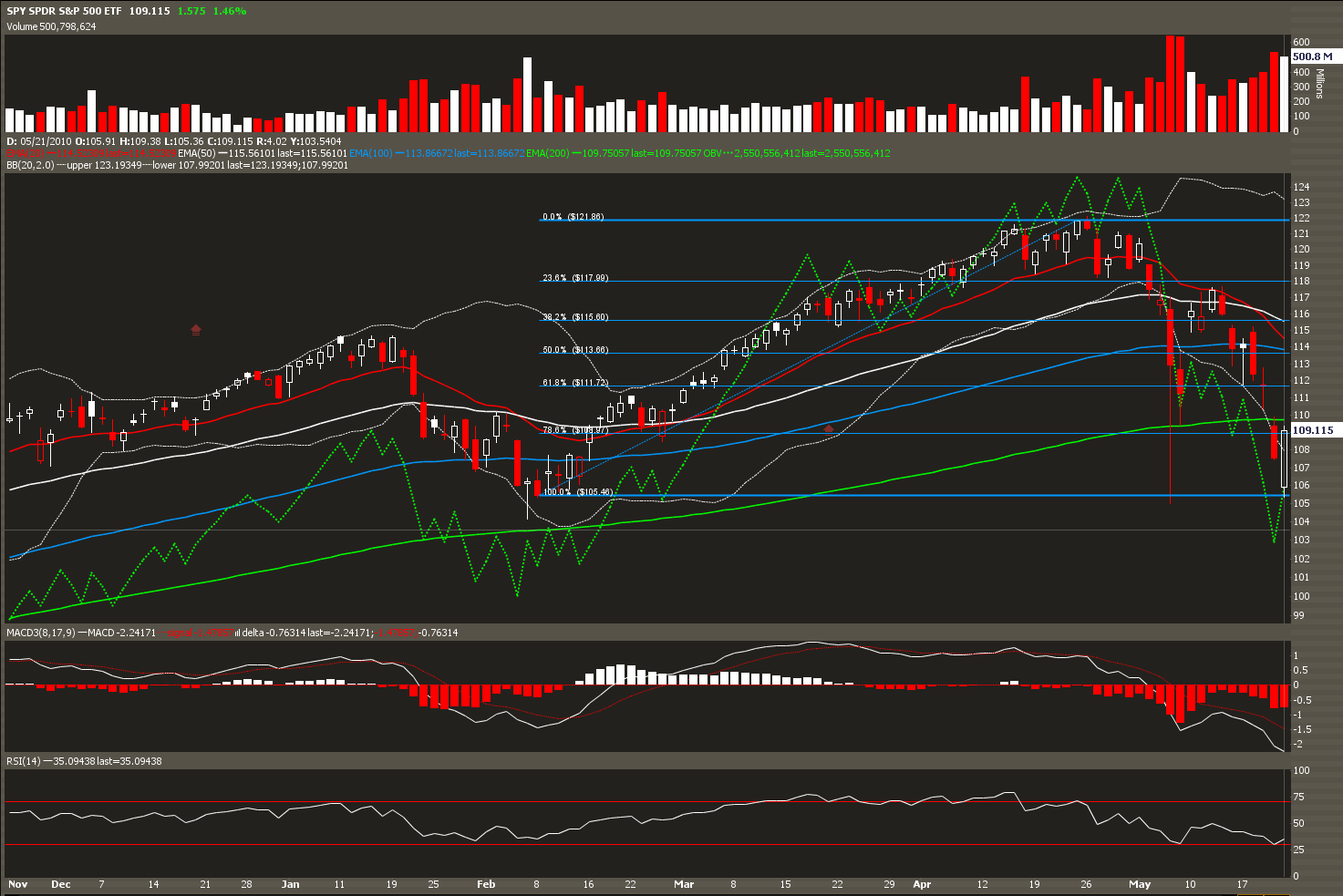Click the 1.46% percent change value
1343x896 pixels.
230,11
